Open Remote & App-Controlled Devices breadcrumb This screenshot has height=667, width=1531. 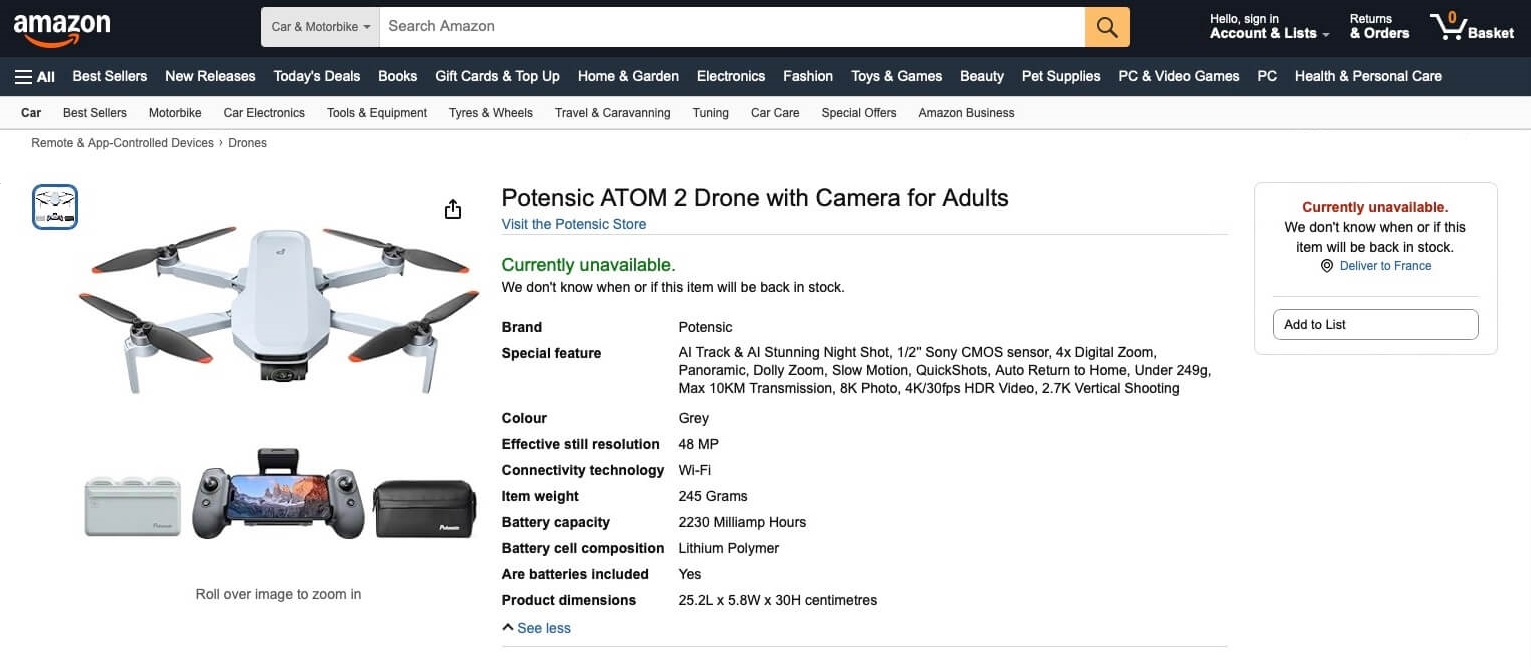point(122,143)
